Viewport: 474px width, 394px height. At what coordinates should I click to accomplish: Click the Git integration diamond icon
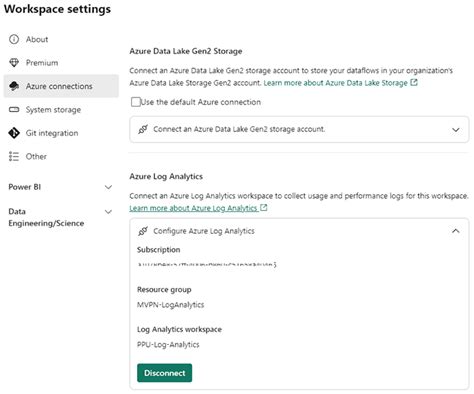point(14,133)
